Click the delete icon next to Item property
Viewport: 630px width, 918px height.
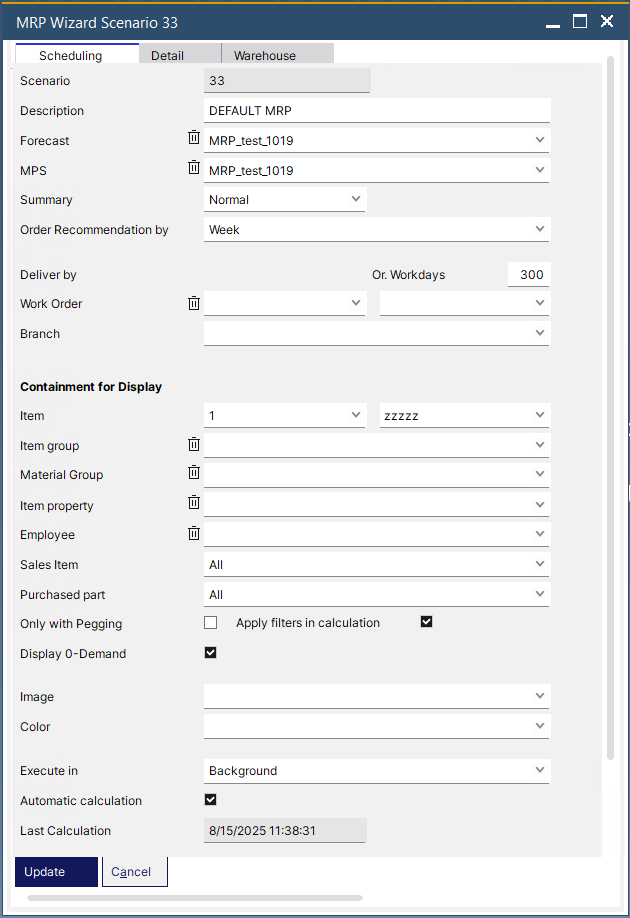pyautogui.click(x=194, y=502)
